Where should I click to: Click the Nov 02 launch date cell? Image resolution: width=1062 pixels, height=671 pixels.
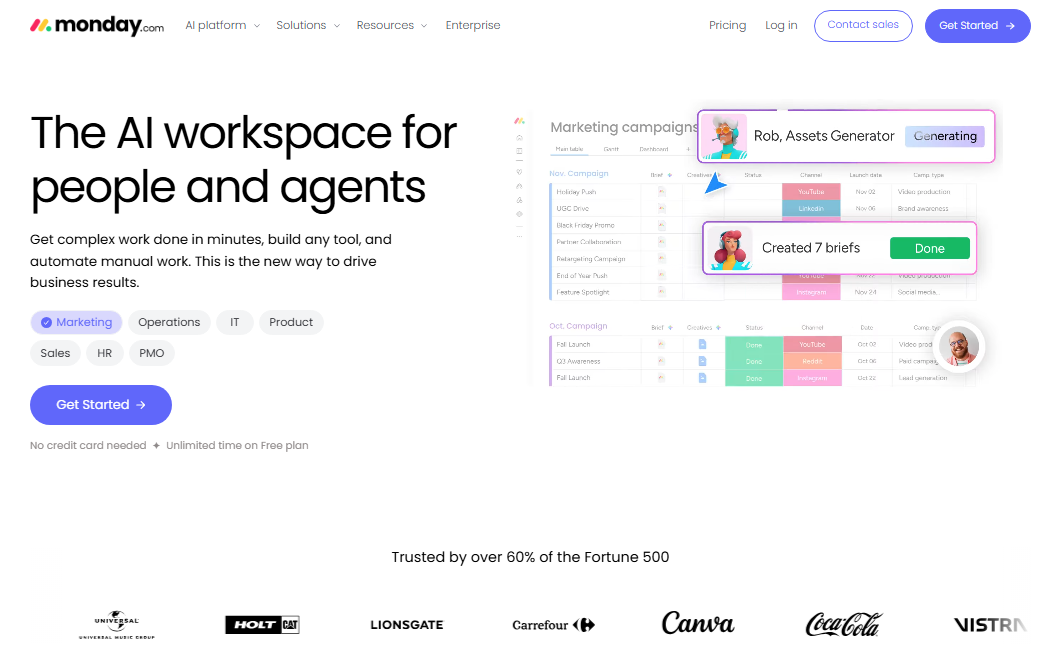point(865,192)
